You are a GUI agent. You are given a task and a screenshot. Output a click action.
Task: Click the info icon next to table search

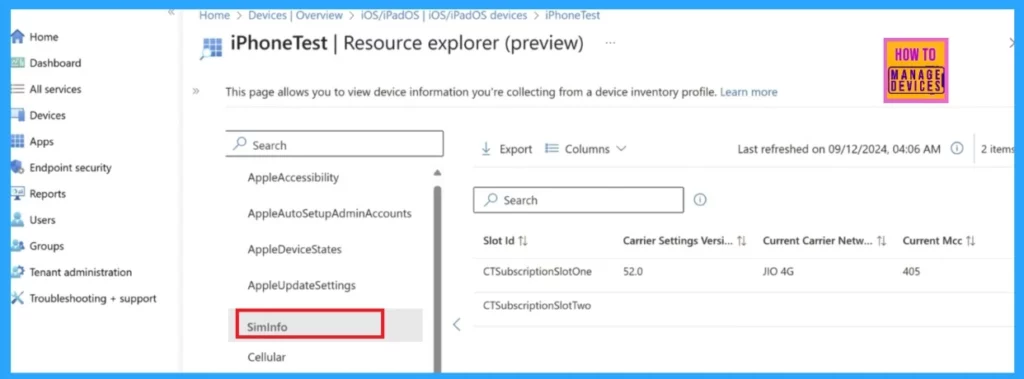tap(699, 200)
